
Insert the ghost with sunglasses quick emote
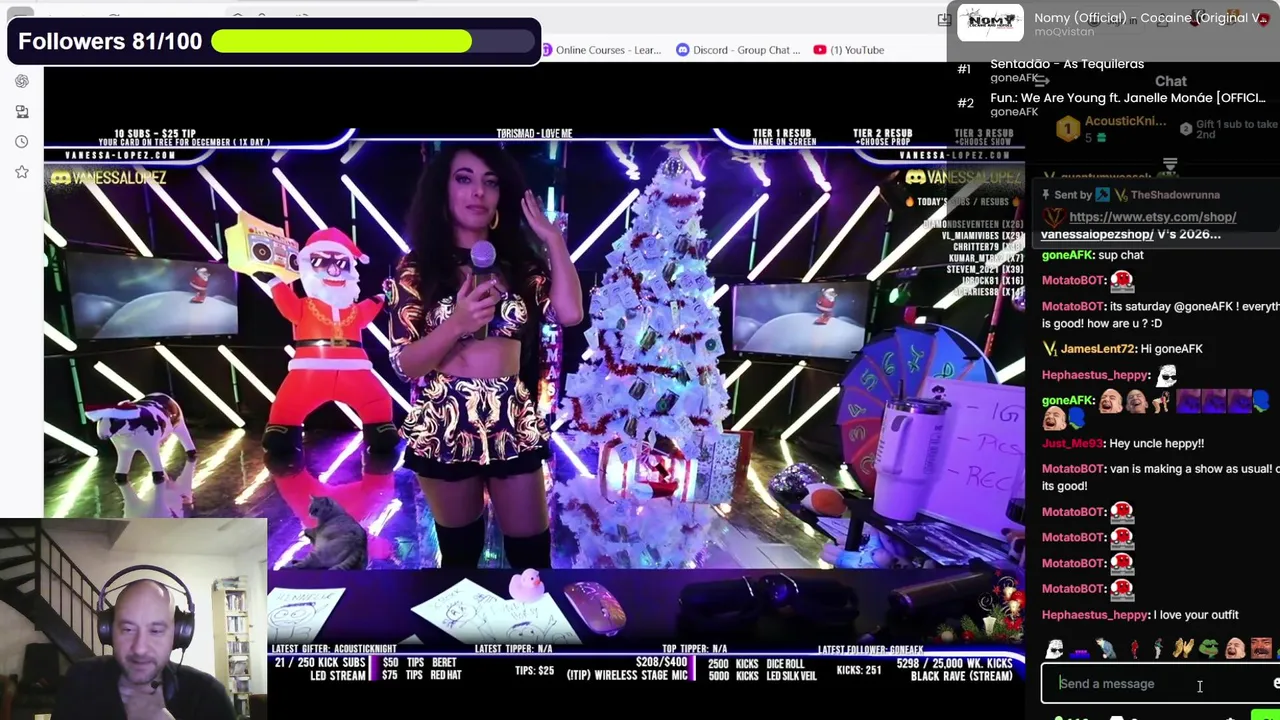pos(1054,649)
